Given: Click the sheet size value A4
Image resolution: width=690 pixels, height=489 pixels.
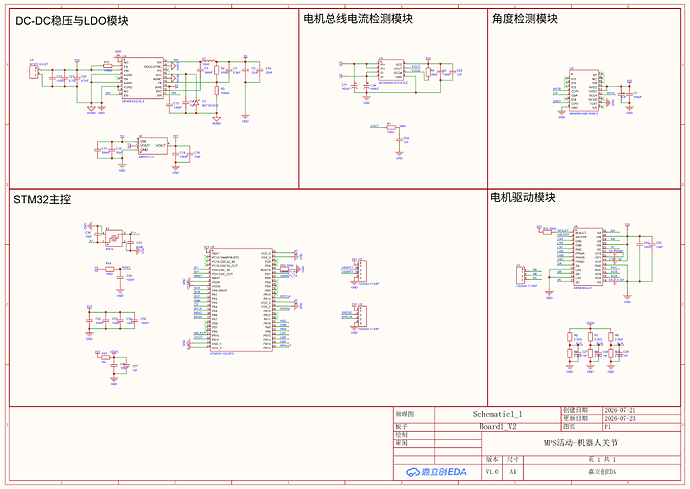Looking at the screenshot, I should click(x=513, y=471).
